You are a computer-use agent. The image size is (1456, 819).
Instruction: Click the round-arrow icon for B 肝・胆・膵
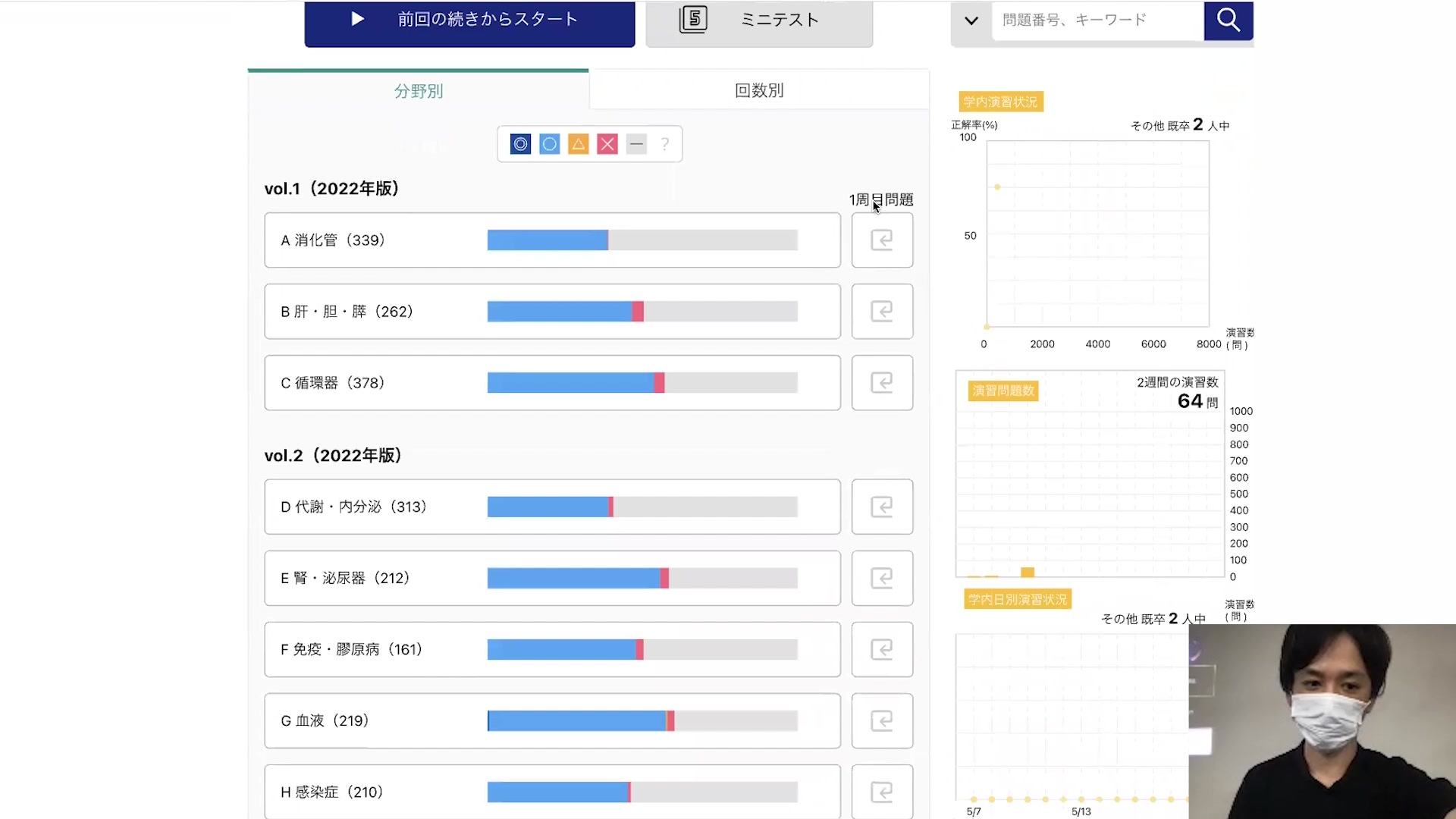tap(882, 312)
